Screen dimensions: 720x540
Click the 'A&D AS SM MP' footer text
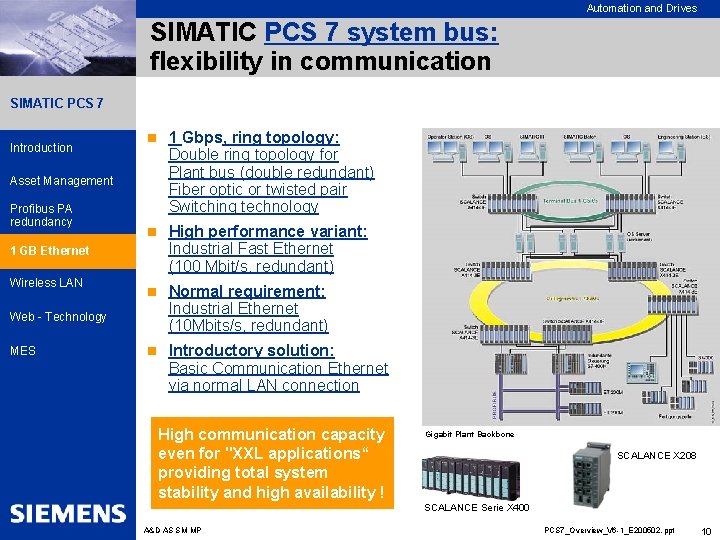pos(173,530)
